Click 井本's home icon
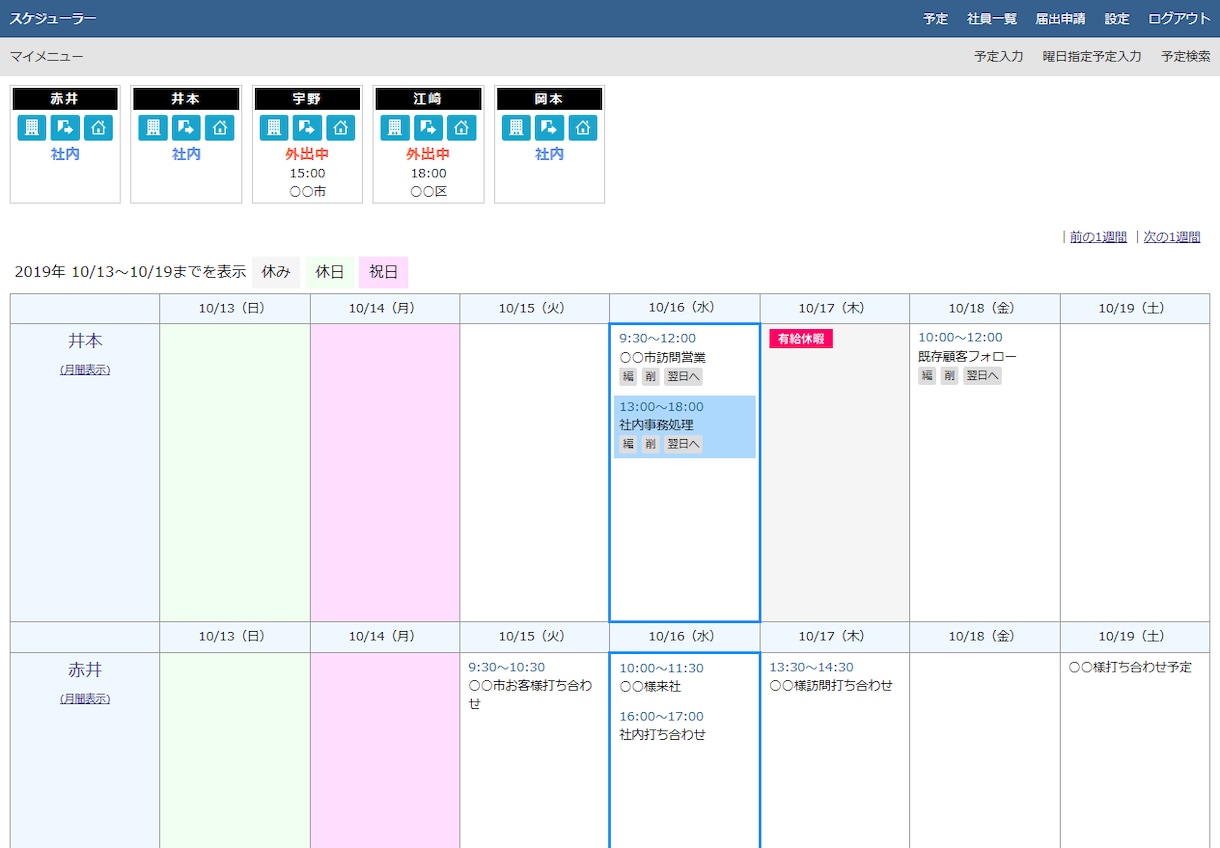The height and width of the screenshot is (848, 1220). pyautogui.click(x=219, y=128)
